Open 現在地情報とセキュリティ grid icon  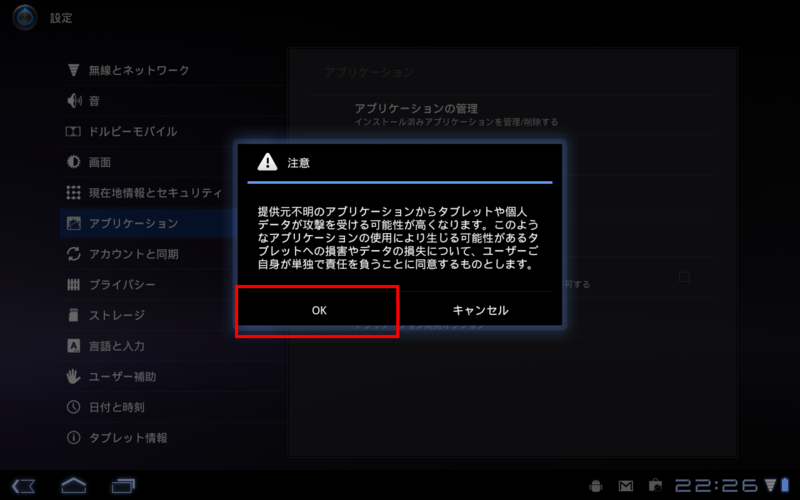point(73,192)
